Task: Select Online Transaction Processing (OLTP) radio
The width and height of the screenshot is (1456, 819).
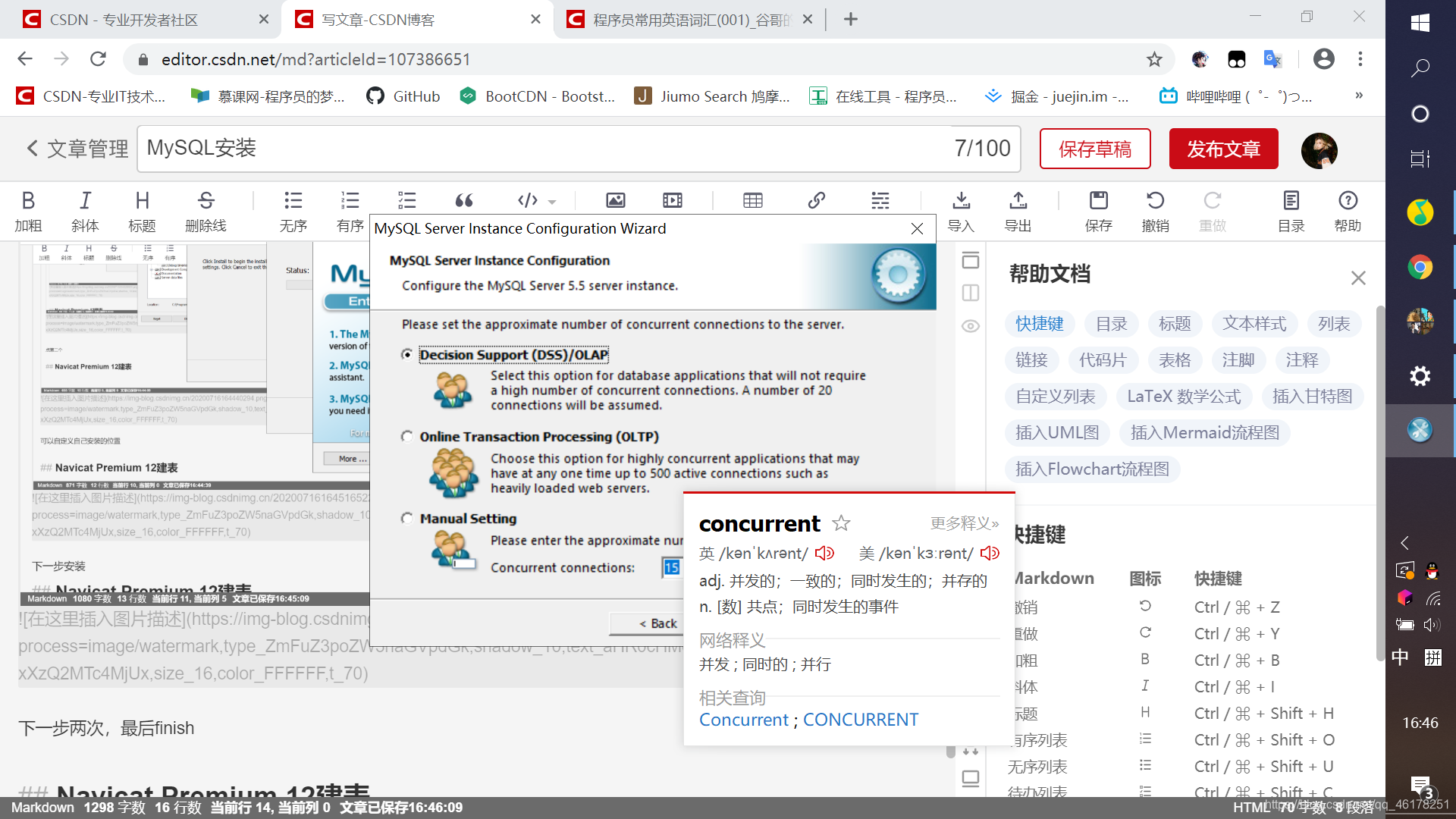Action: click(407, 437)
